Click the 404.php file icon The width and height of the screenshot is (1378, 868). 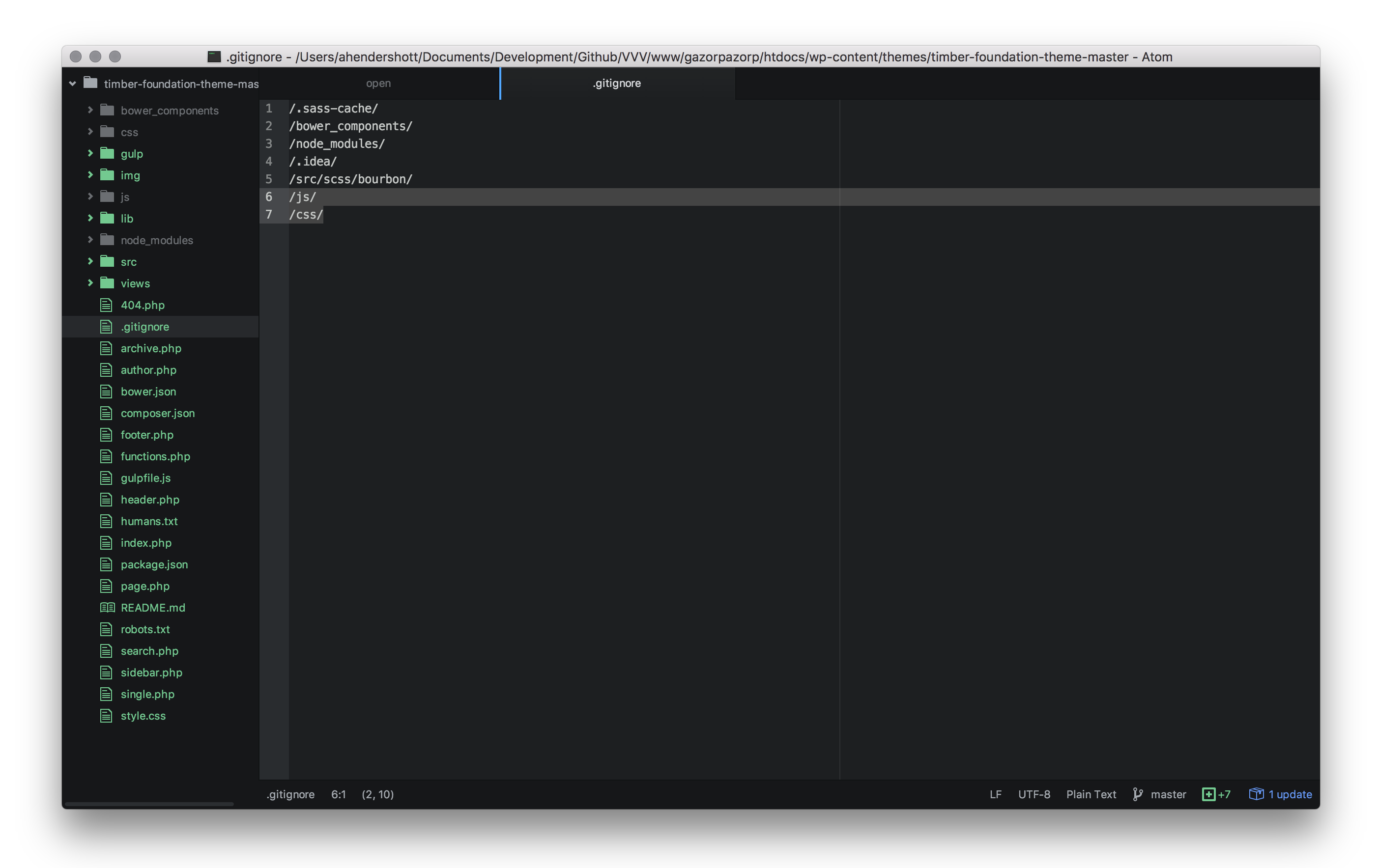[107, 305]
